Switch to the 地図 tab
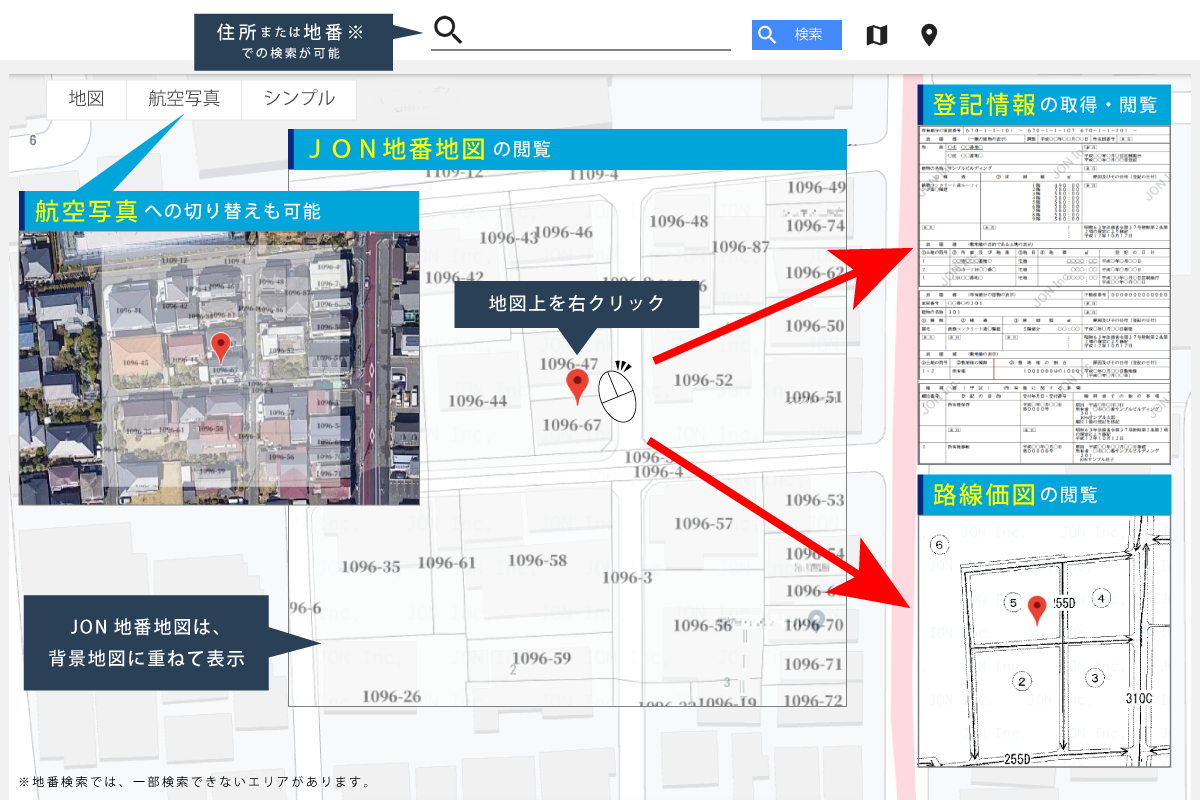This screenshot has width=1200, height=800. click(x=87, y=99)
